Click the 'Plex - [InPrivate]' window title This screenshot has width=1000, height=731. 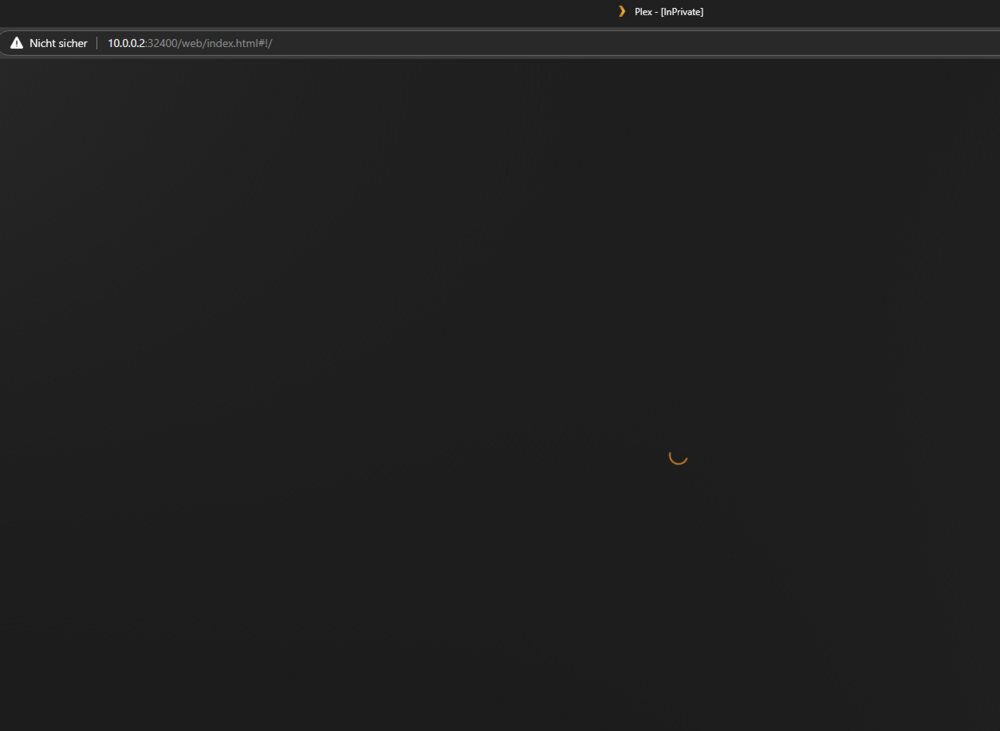(669, 11)
